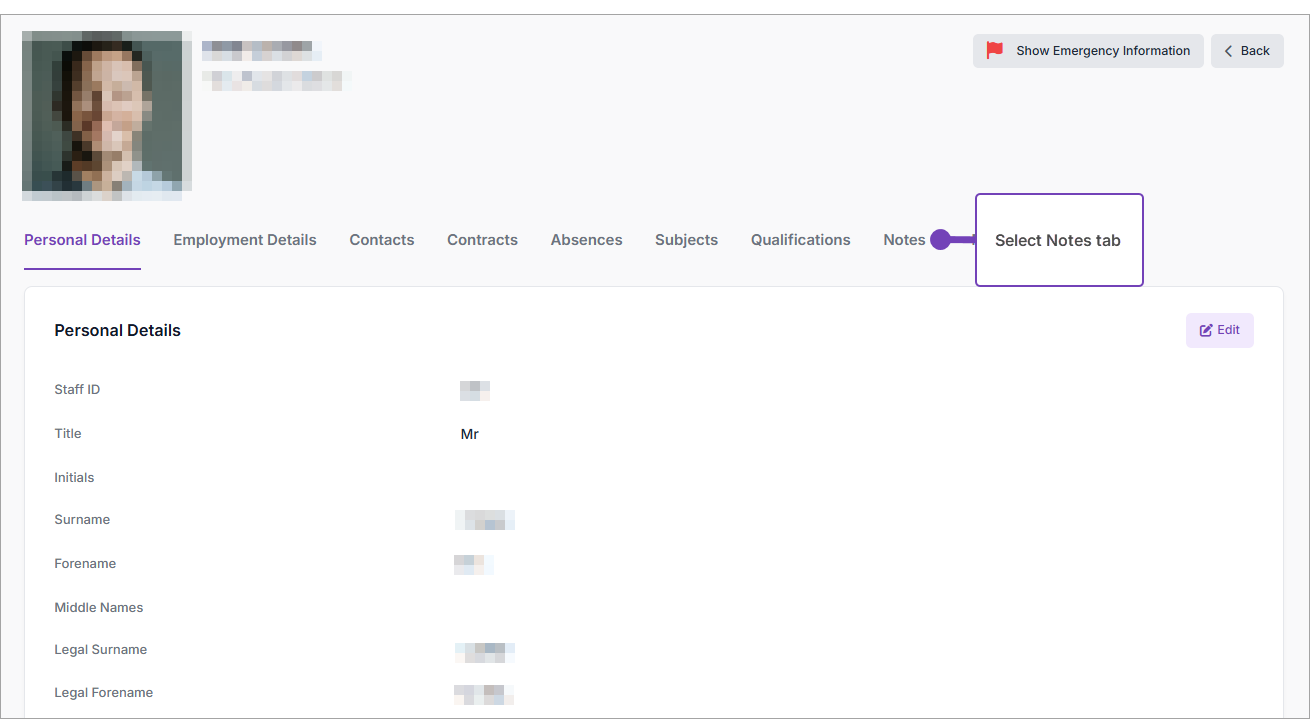Click the staff name heading
Viewport: 1310px width, 719px height.
point(258,49)
